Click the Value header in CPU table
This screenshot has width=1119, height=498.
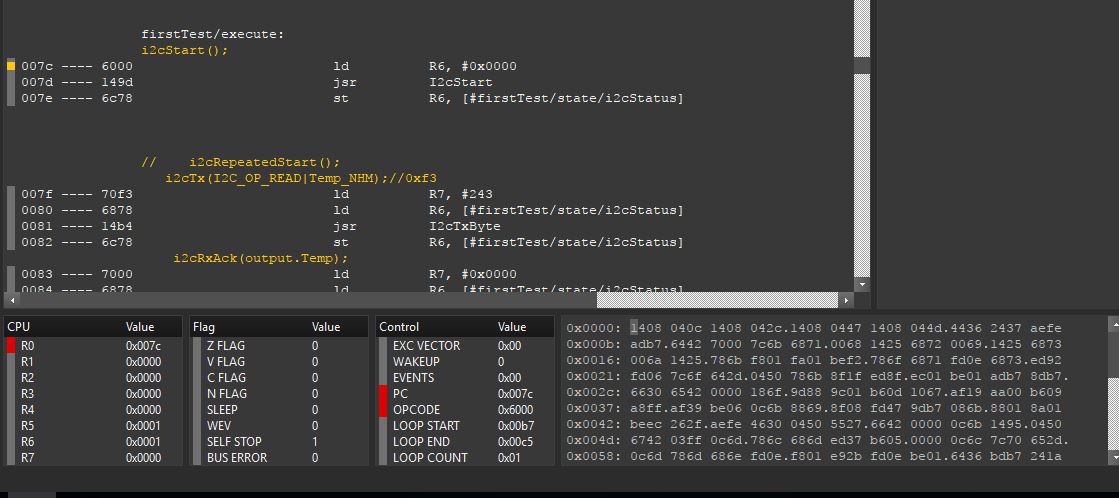pos(140,327)
